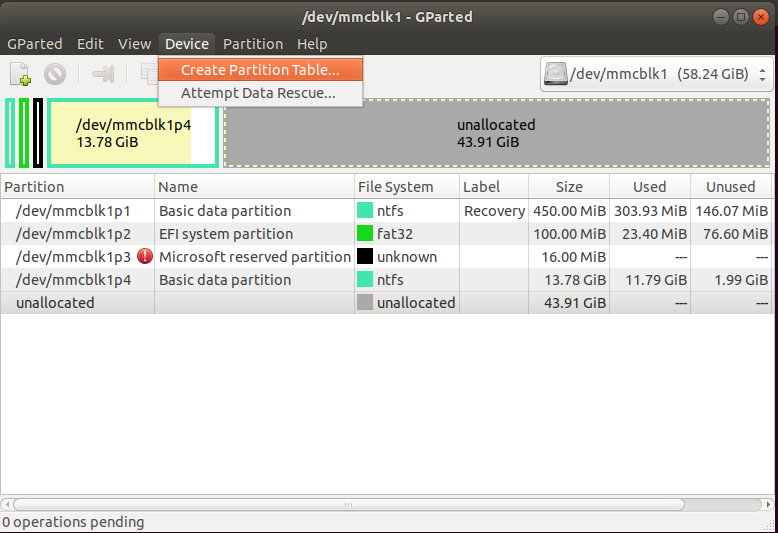Close the open Device menu
Image resolution: width=778 pixels, height=533 pixels.
click(187, 44)
